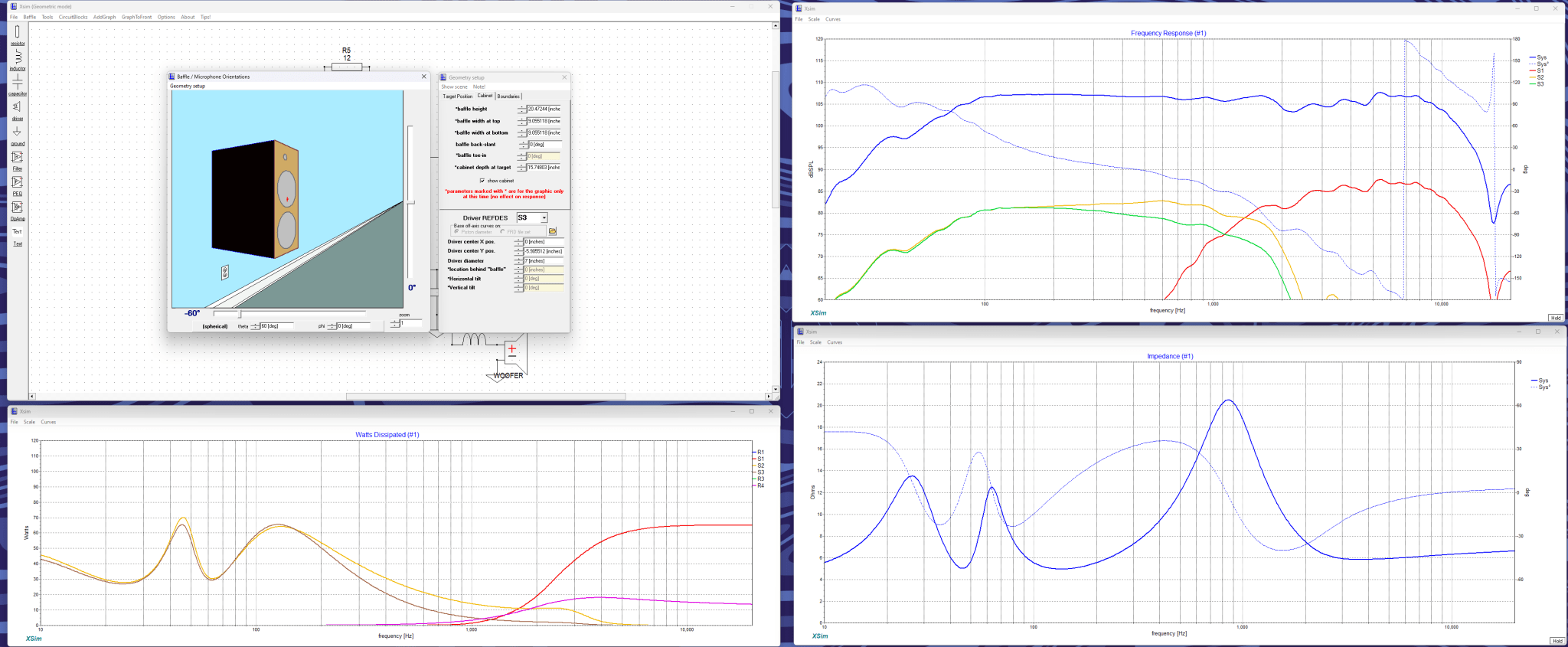Open the GraphToFront menu
The width and height of the screenshot is (1568, 647).
click(x=137, y=17)
